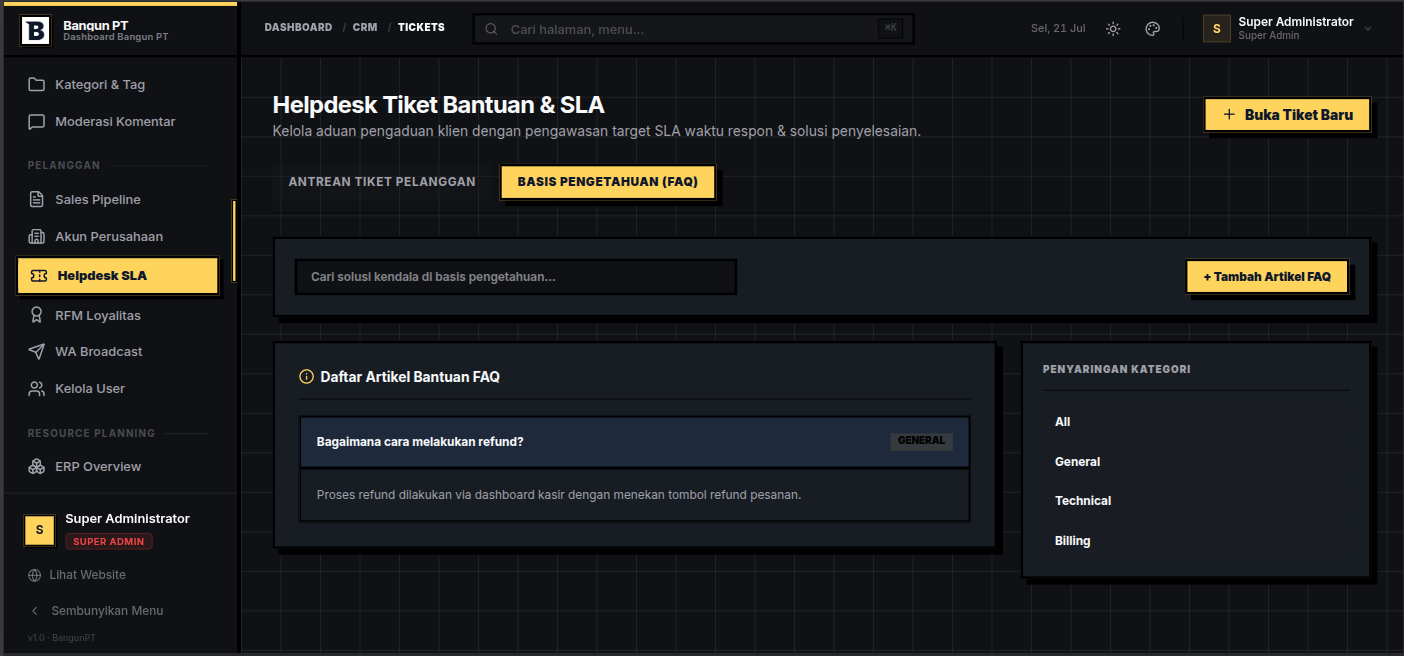Select Basis Pengetahuan (FAQ) tab
This screenshot has width=1404, height=656.
tap(608, 182)
